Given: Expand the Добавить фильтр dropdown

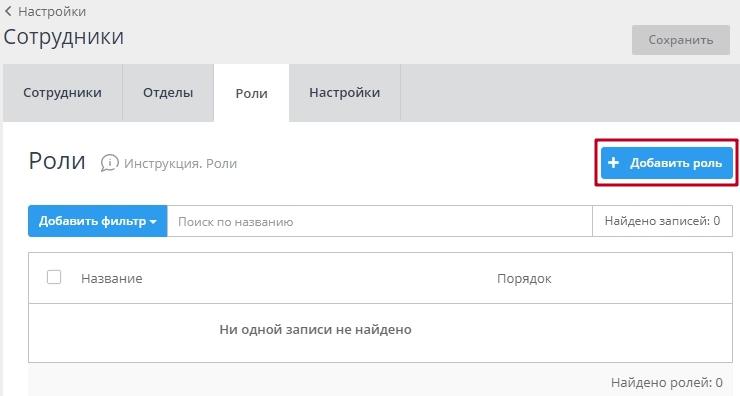Looking at the screenshot, I should point(98,221).
